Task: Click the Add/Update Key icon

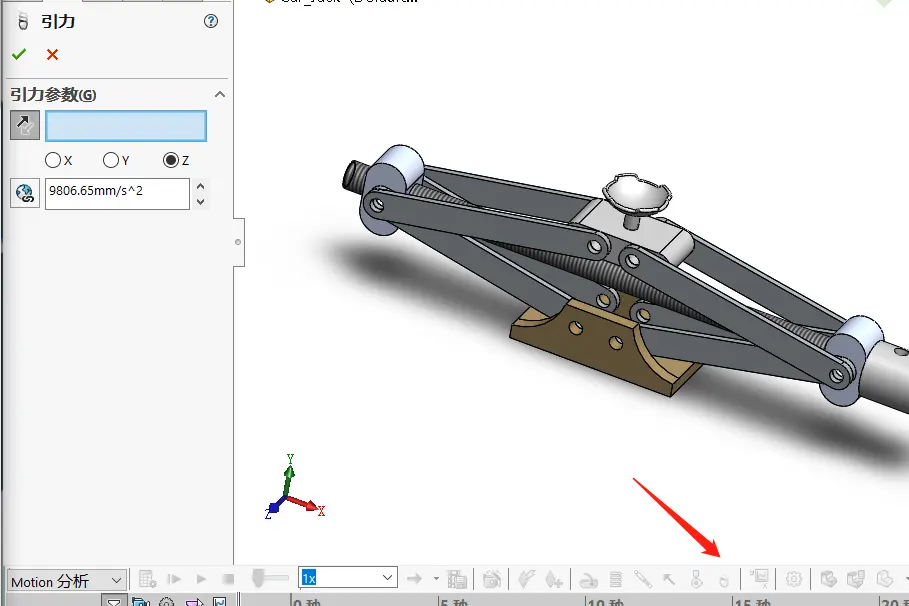Action: point(554,579)
